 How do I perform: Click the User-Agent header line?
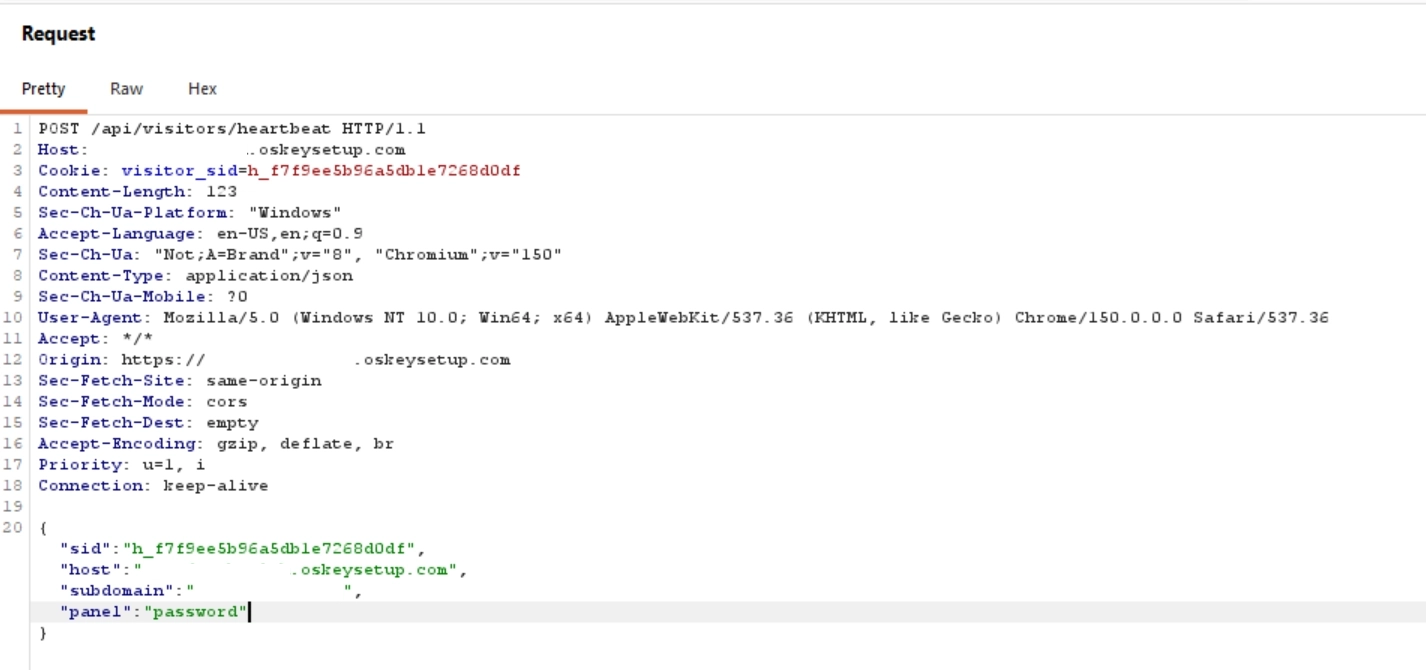click(683, 318)
